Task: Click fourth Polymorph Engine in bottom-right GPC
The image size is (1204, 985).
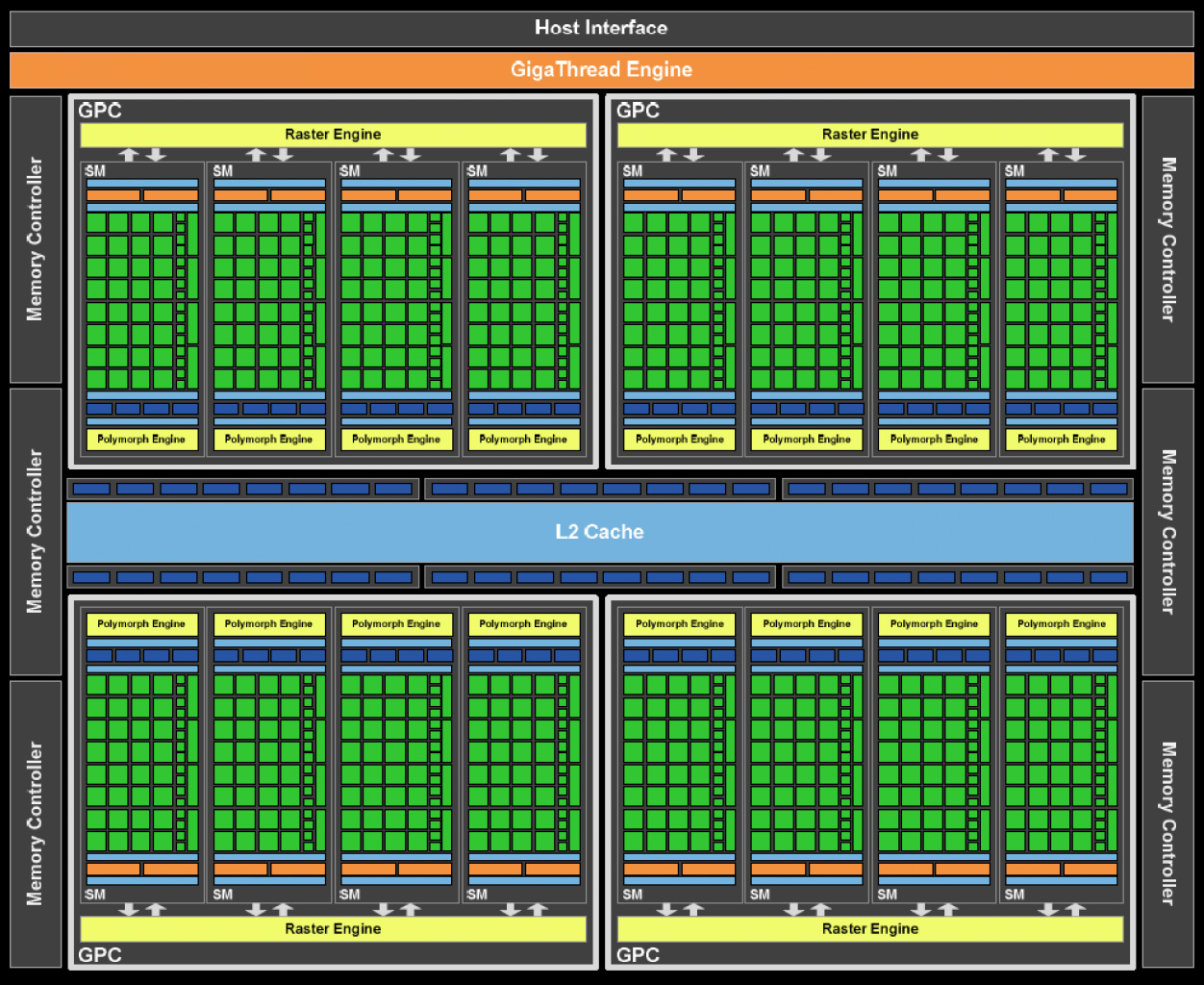Action: coord(1062,624)
